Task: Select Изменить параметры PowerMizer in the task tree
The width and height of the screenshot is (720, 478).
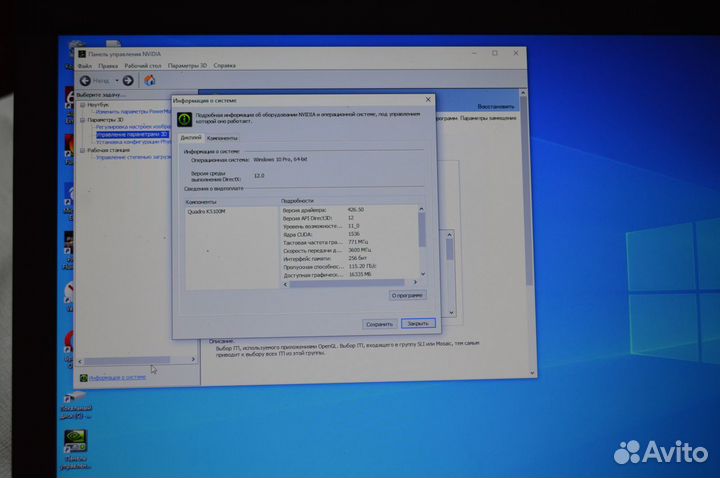Action: (x=133, y=112)
